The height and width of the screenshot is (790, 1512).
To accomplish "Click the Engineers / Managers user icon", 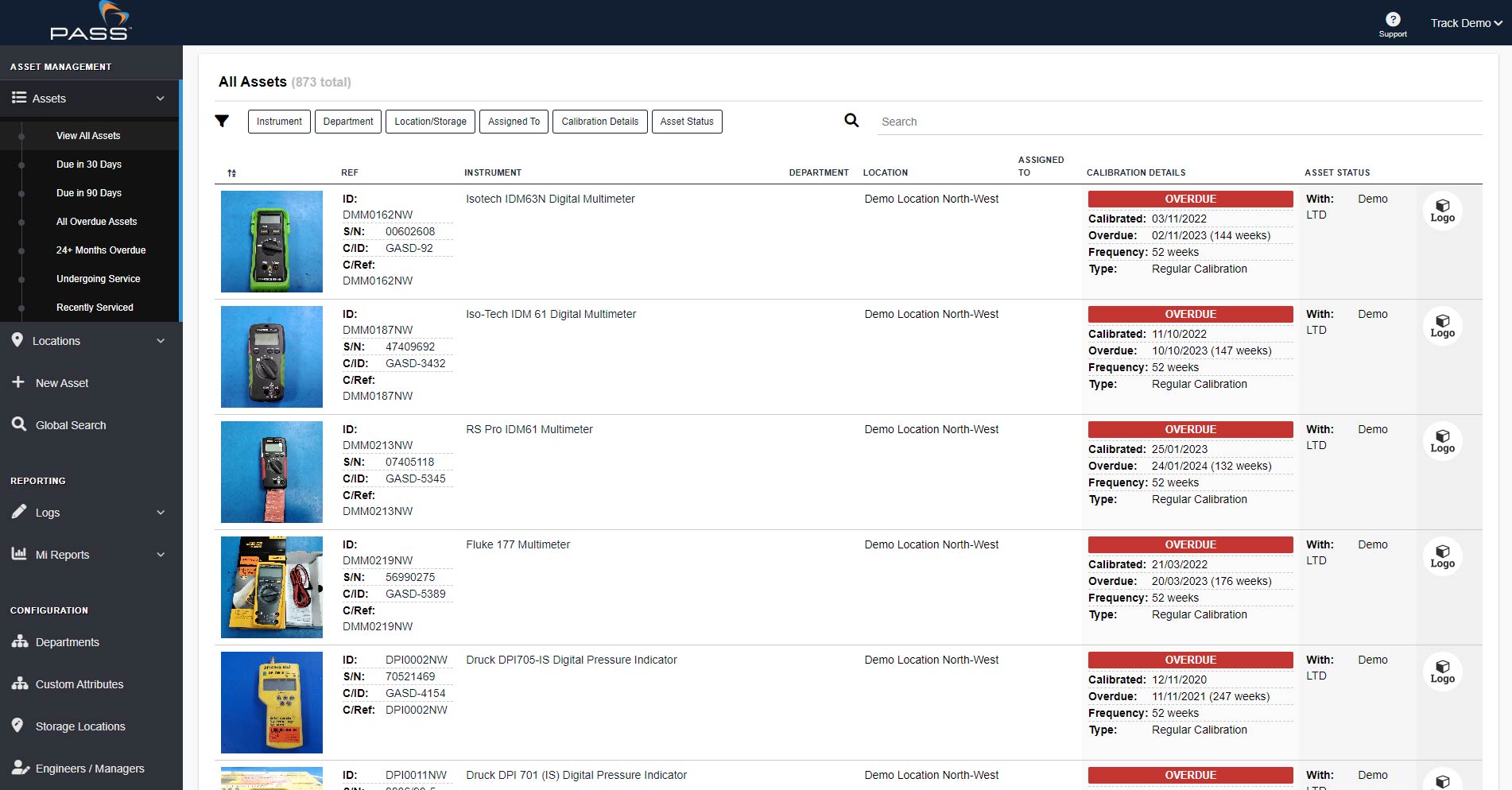I will [x=21, y=768].
